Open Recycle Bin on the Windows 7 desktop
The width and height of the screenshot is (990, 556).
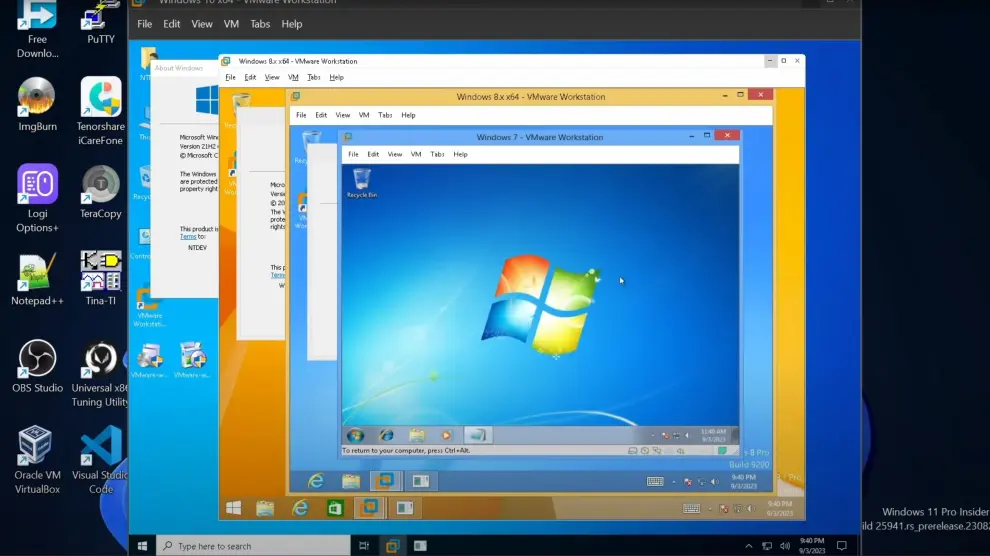point(361,181)
